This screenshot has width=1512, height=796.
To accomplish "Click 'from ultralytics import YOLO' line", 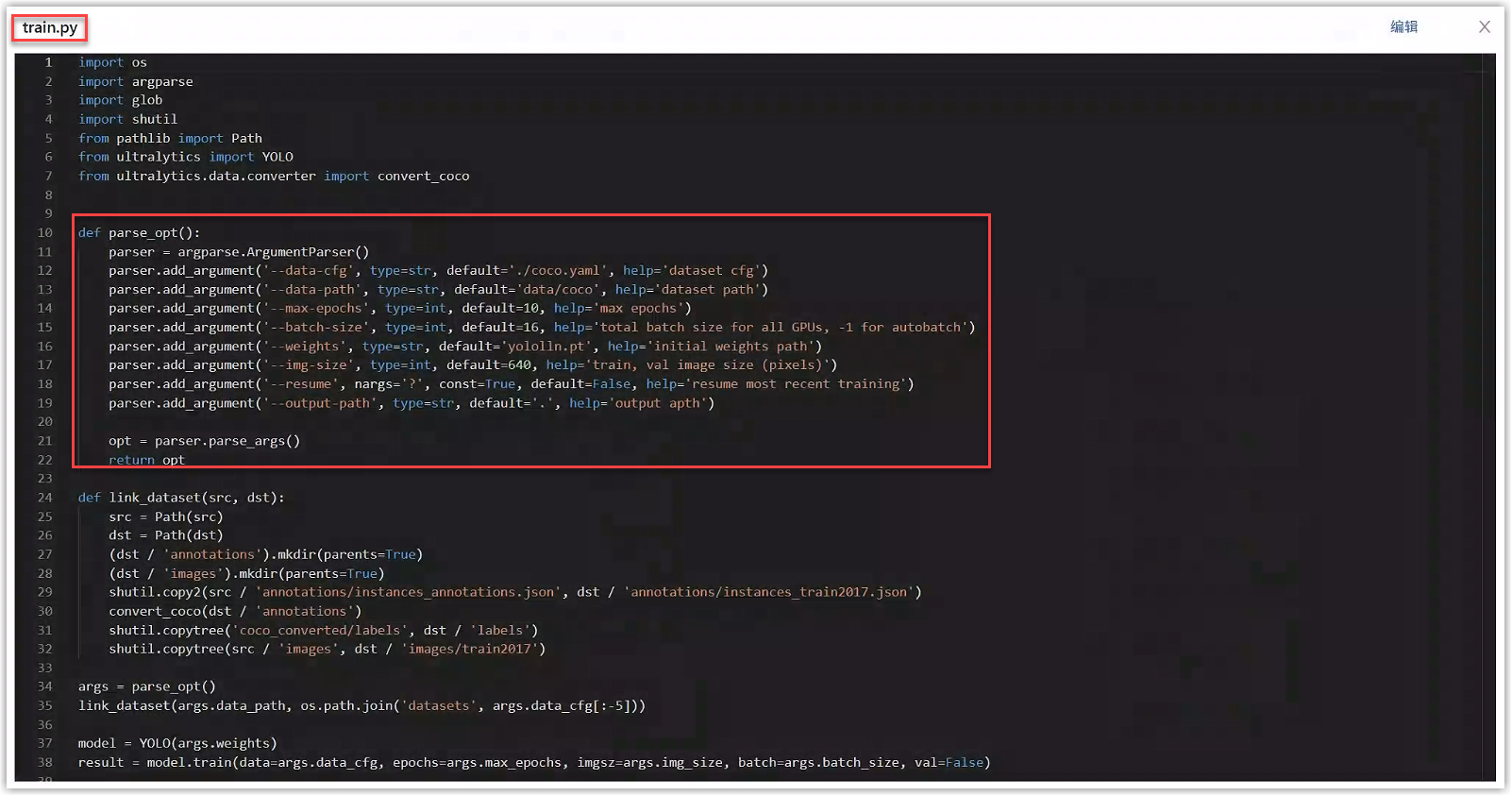I will (x=185, y=157).
